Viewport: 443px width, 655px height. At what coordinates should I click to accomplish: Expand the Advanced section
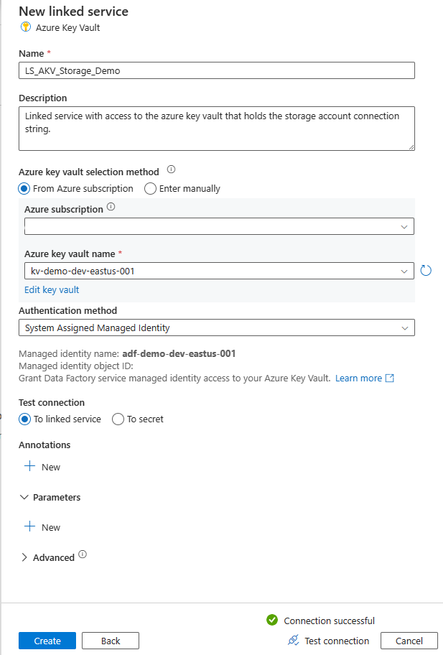point(24,557)
